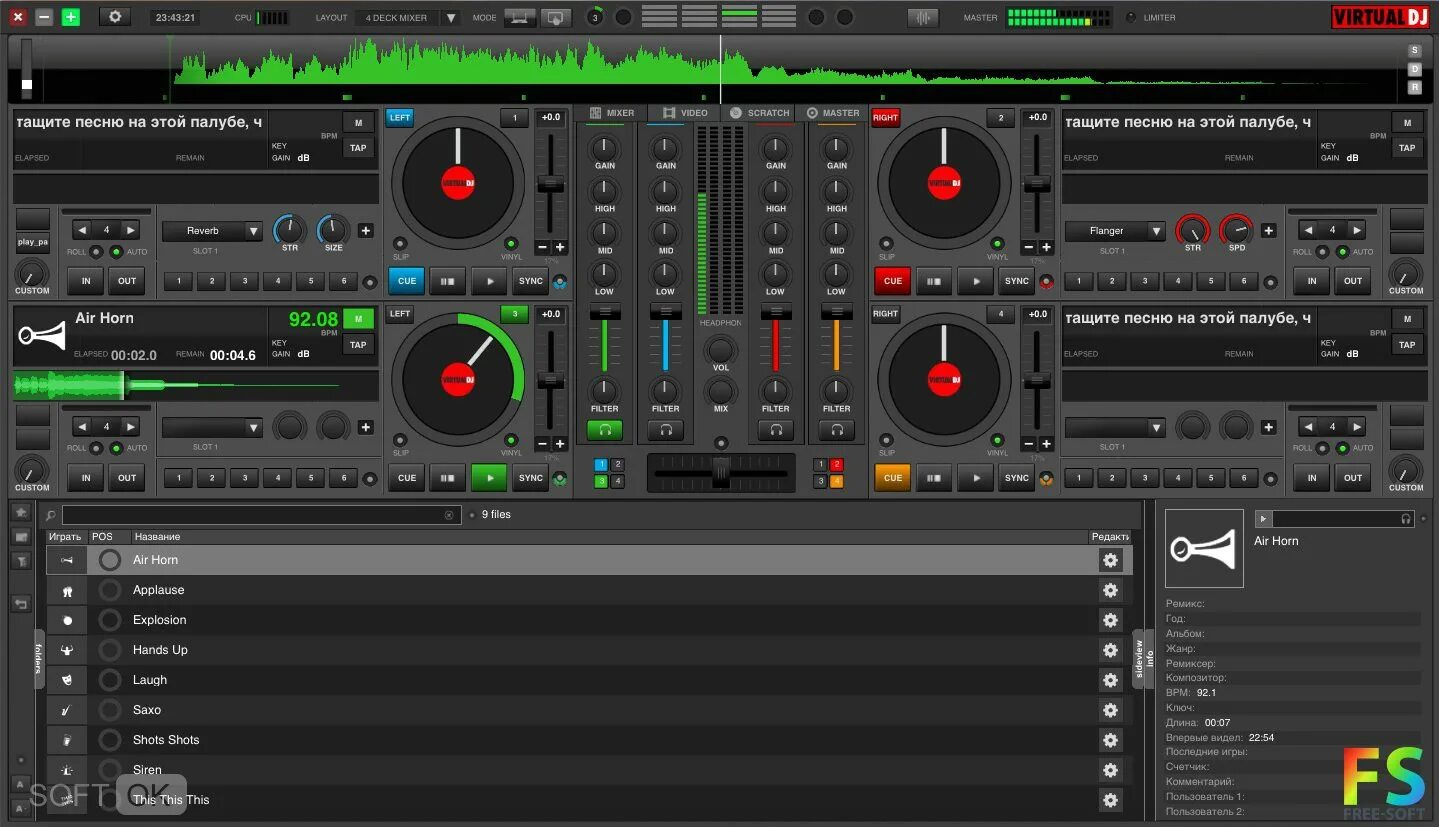
Task: Click the plus icon next to Flanger SPD knob
Action: 1269,230
